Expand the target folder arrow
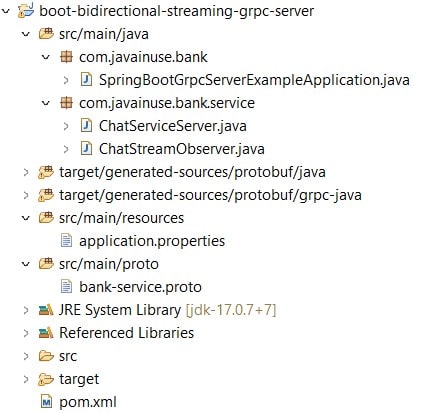 pos(26,379)
